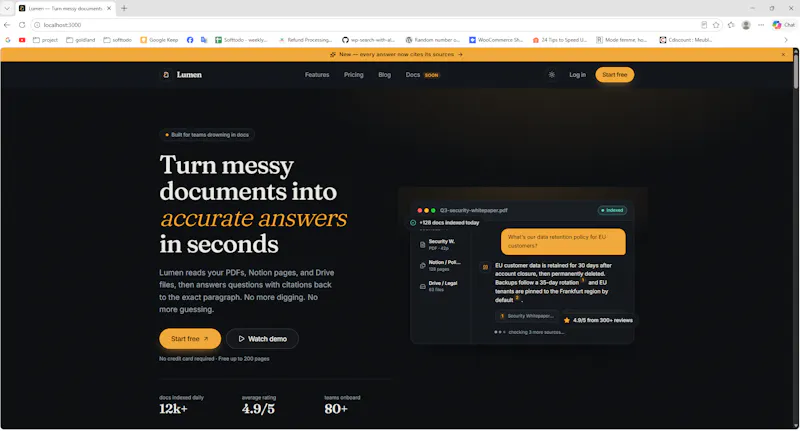Expand the bookmarks overflow chevron
This screenshot has width=800, height=431.
pos(786,40)
